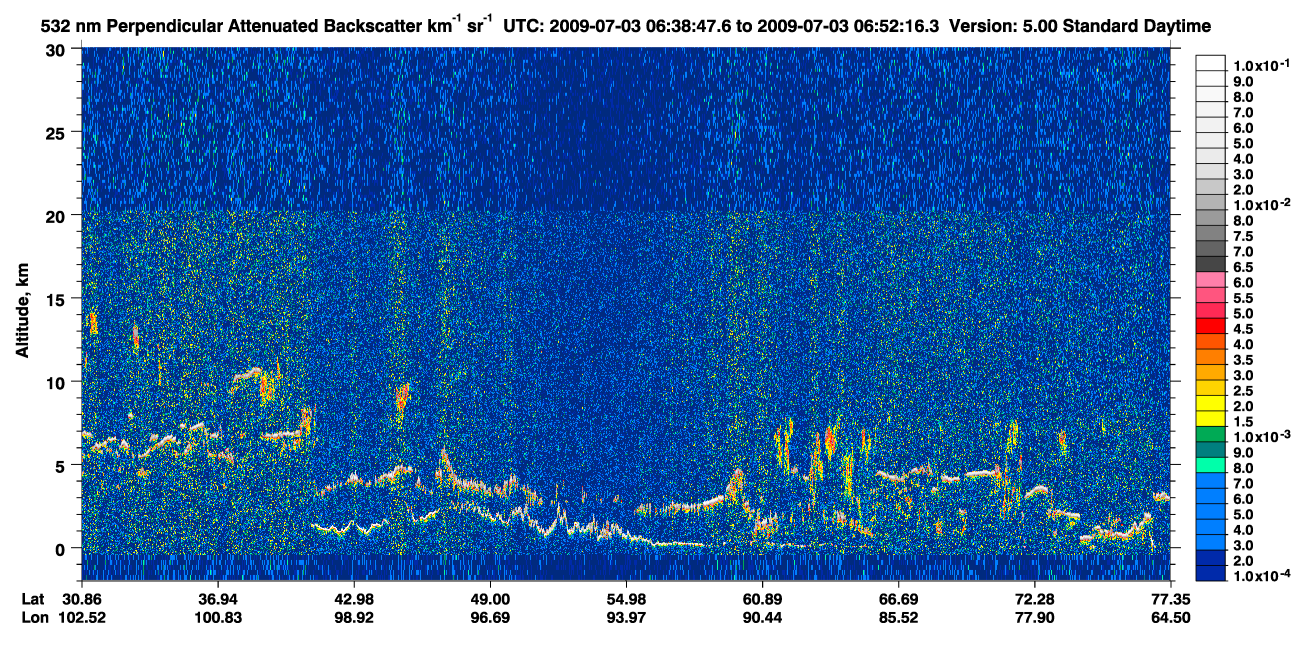Screen dimensions: 1300x667
Task: Click the pure red swatch beside 4.5
Action: click(x=1210, y=326)
